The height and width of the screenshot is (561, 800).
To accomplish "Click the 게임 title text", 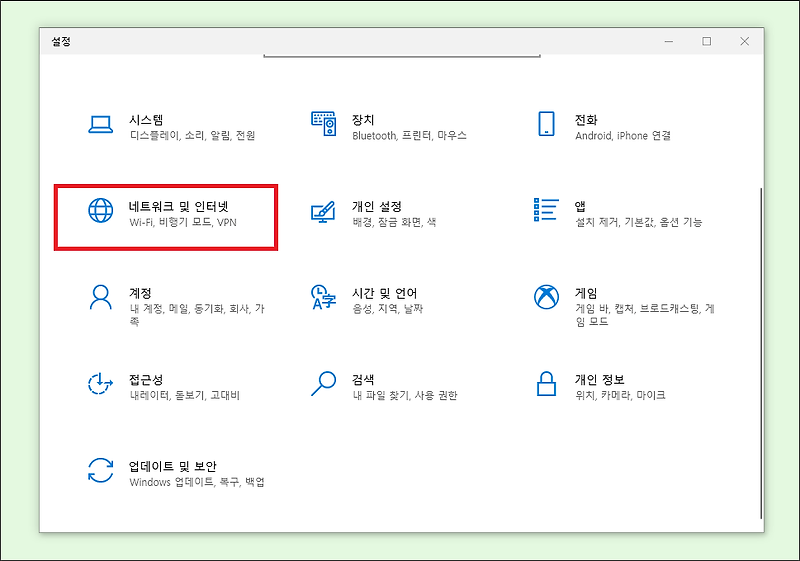I will (x=586, y=293).
